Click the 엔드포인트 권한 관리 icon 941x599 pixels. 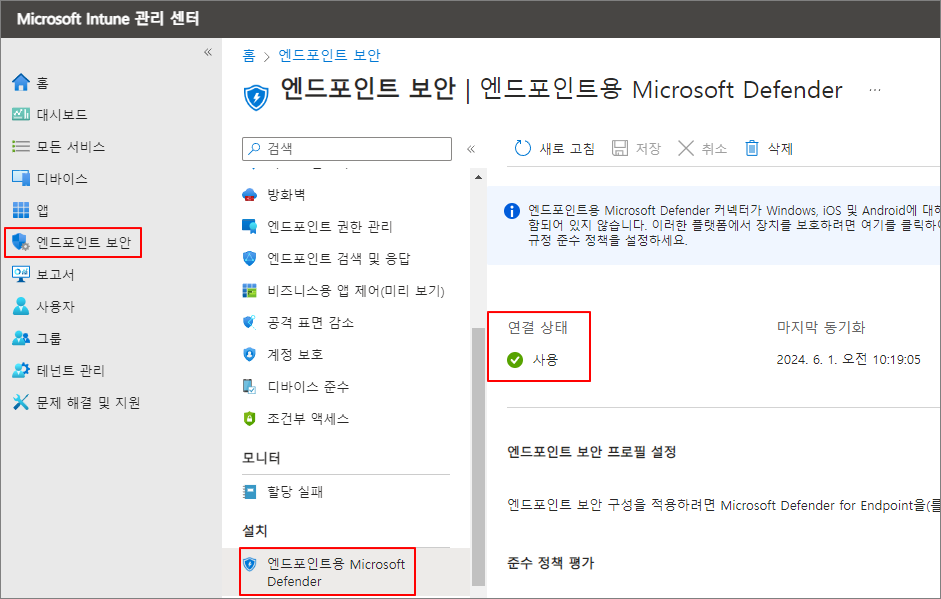(x=250, y=226)
